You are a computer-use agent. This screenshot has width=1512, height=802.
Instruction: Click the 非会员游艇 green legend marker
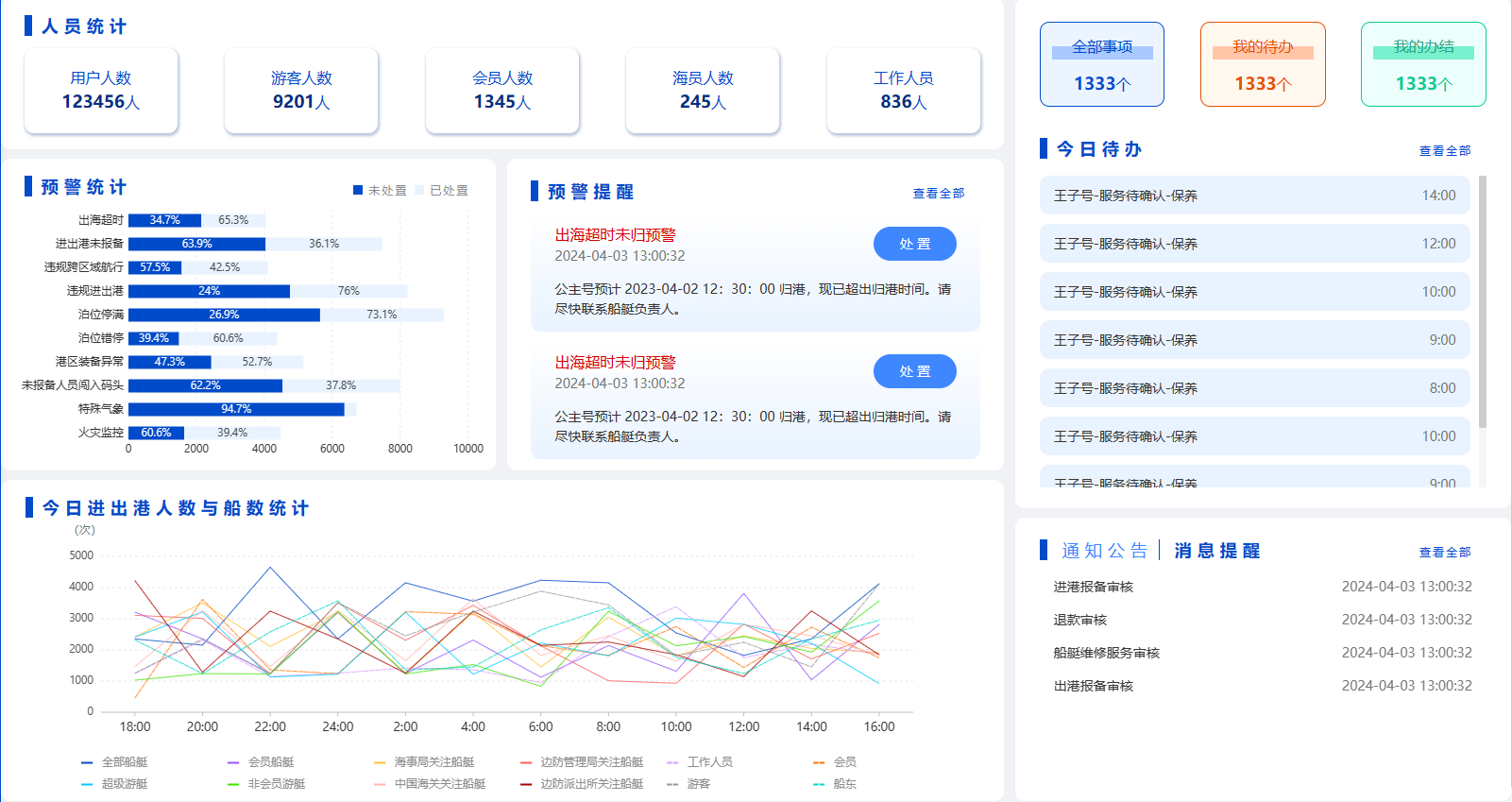(x=233, y=784)
